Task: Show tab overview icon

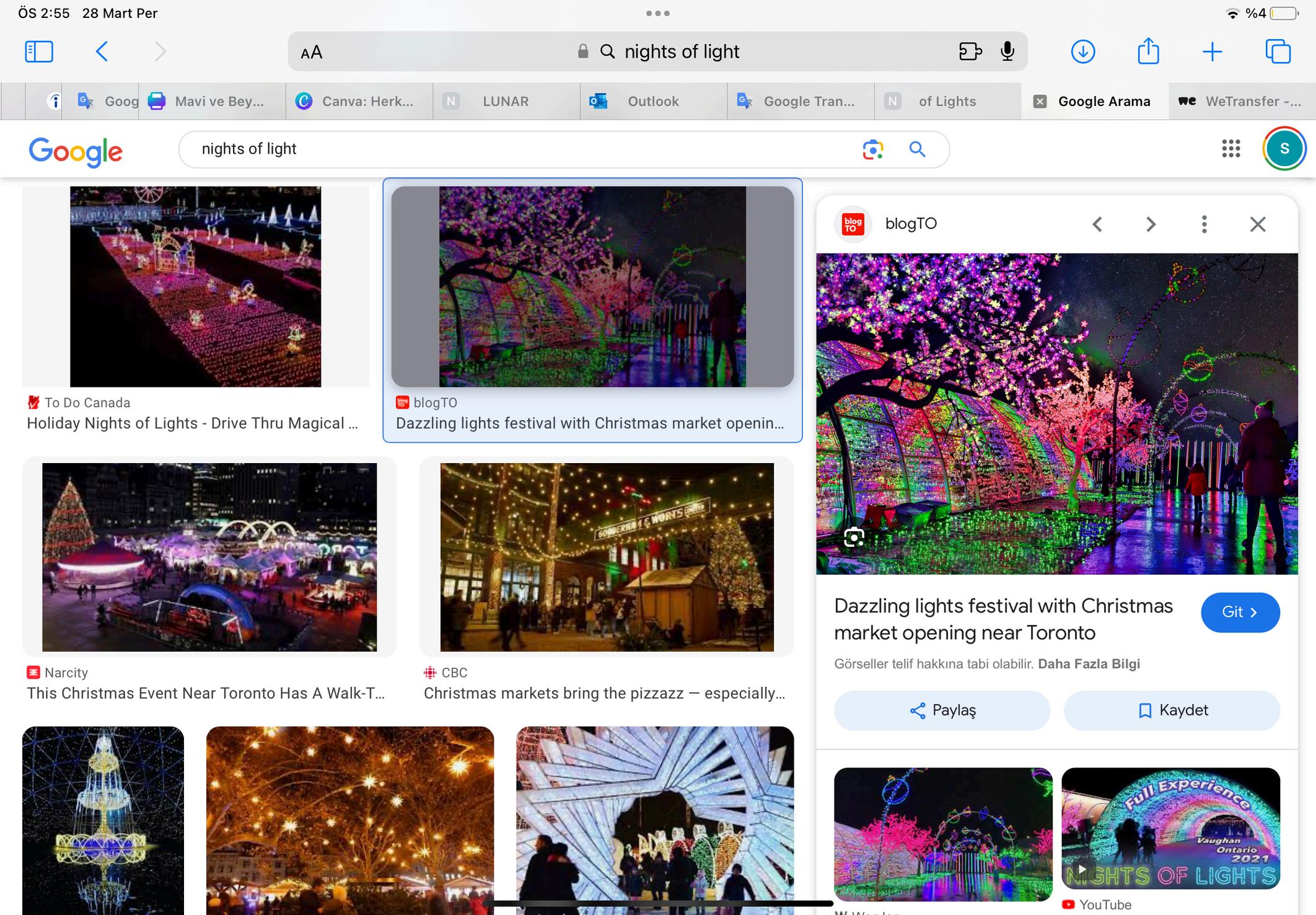Action: tap(1278, 51)
